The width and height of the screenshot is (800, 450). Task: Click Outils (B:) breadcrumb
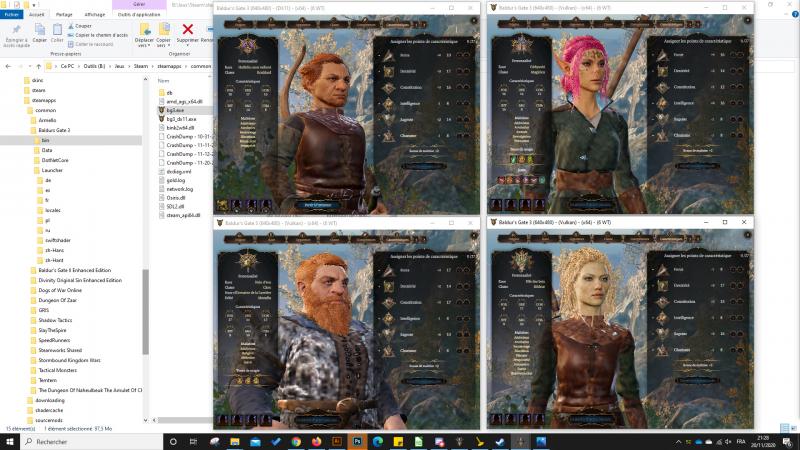point(94,66)
